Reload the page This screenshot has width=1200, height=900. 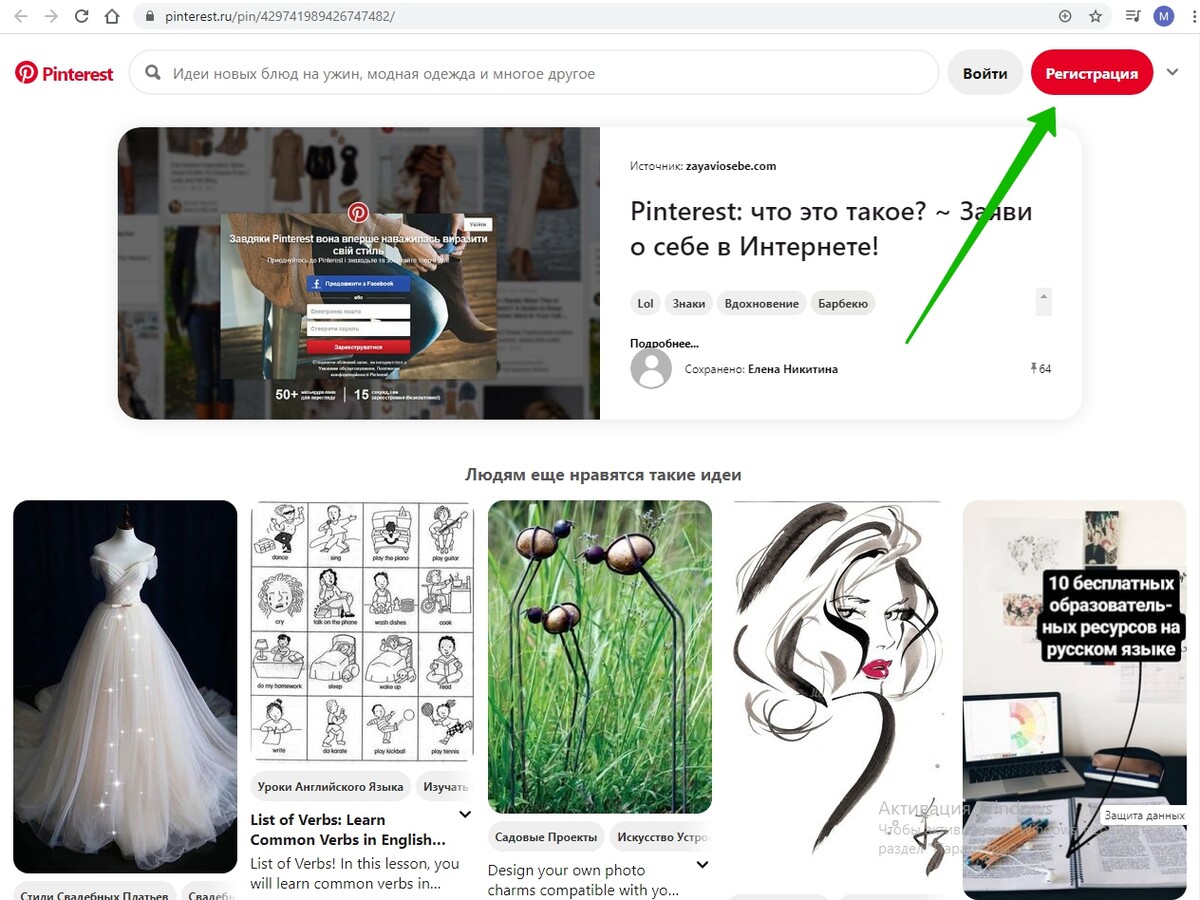pos(81,16)
